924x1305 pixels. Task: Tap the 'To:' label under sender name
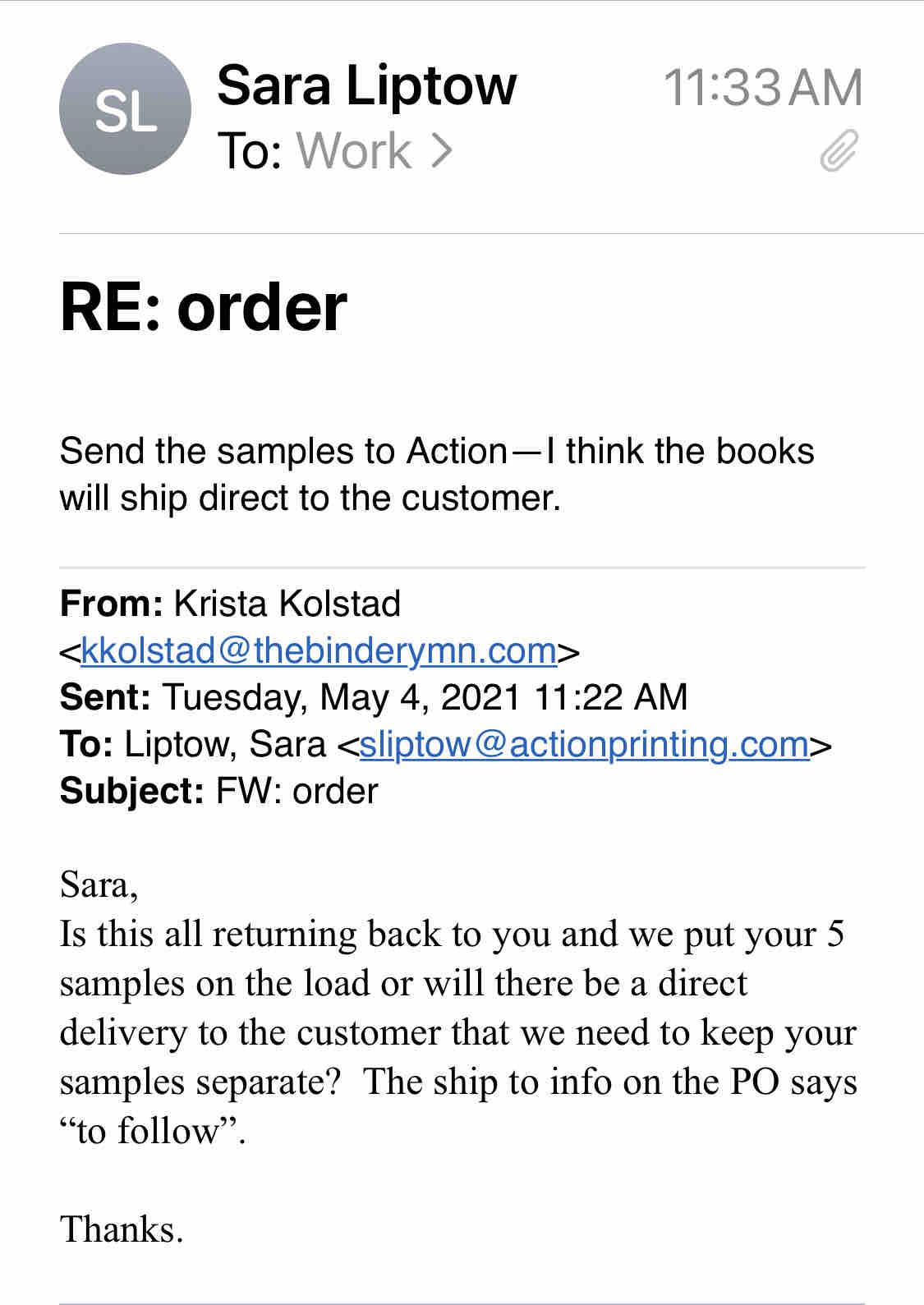click(250, 151)
